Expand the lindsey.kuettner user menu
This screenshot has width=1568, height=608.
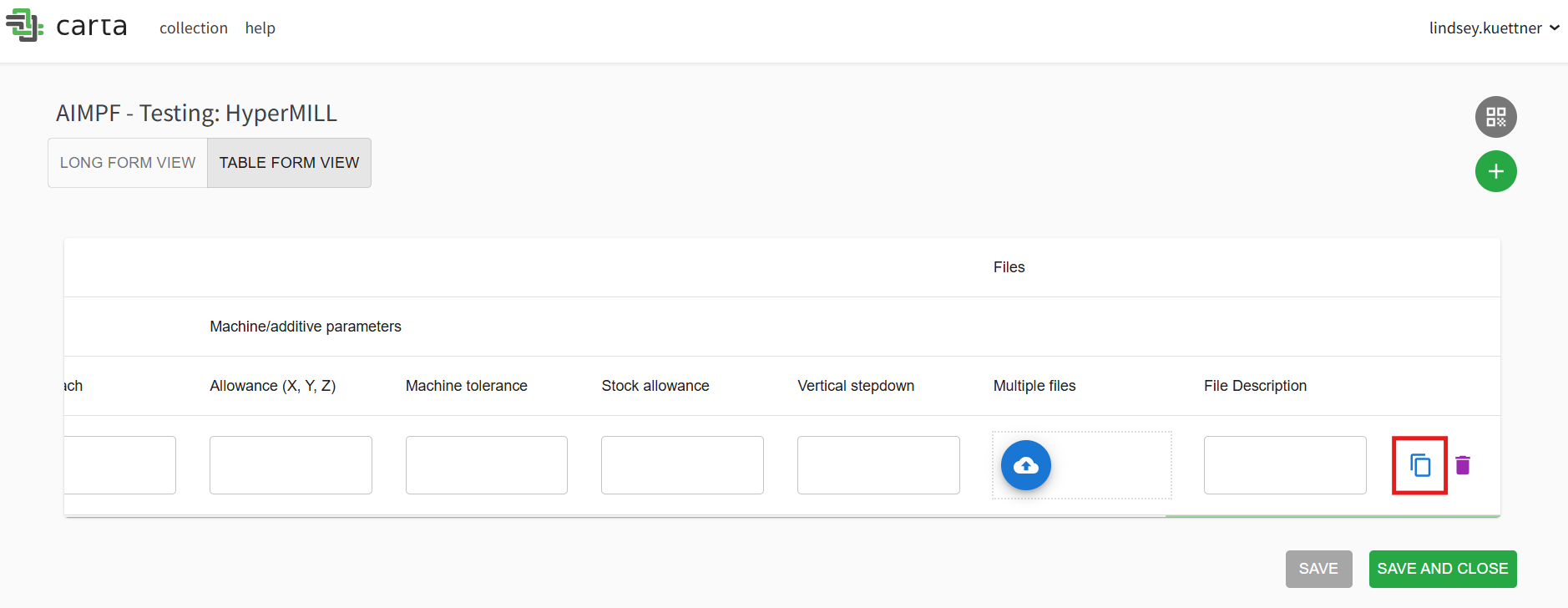click(x=1494, y=28)
